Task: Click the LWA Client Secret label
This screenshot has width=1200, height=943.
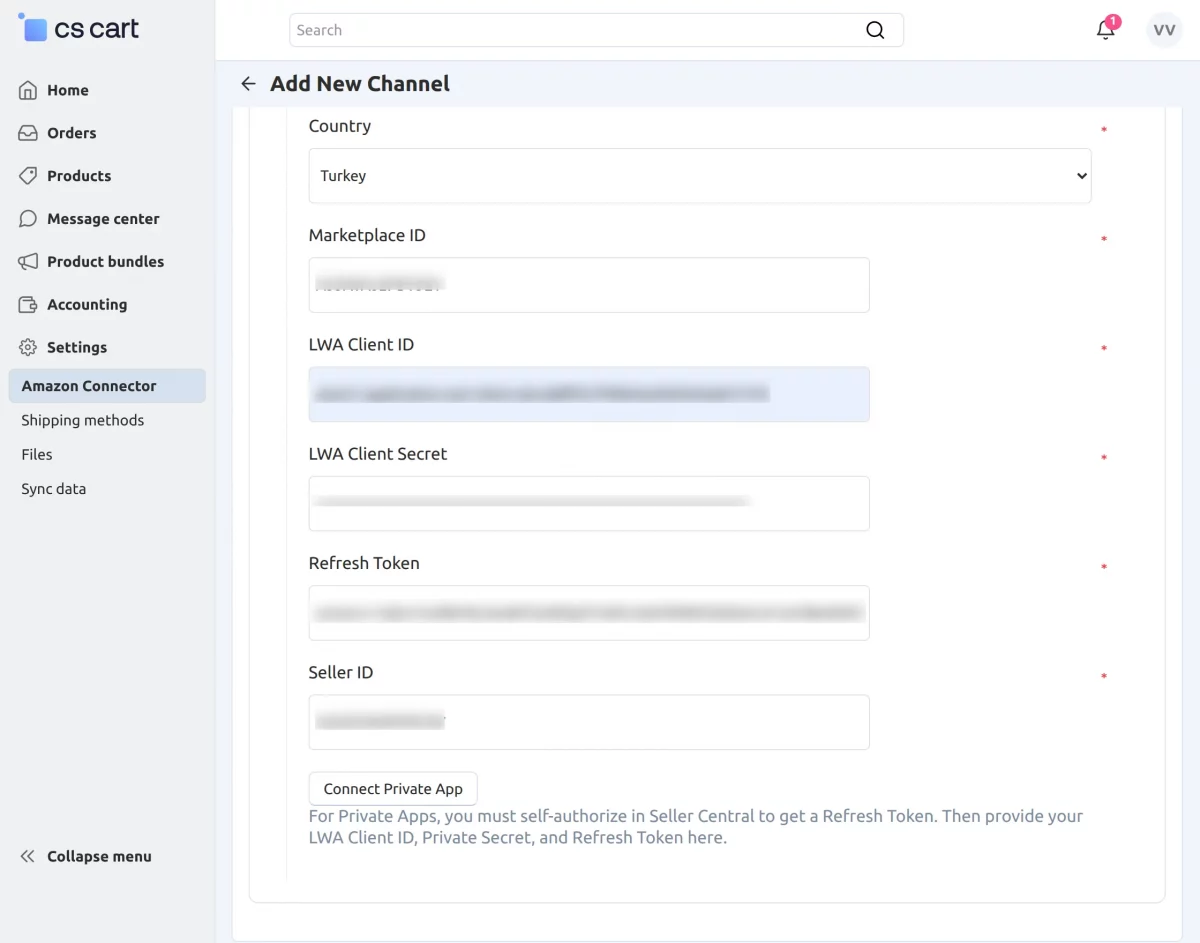Action: (x=378, y=454)
